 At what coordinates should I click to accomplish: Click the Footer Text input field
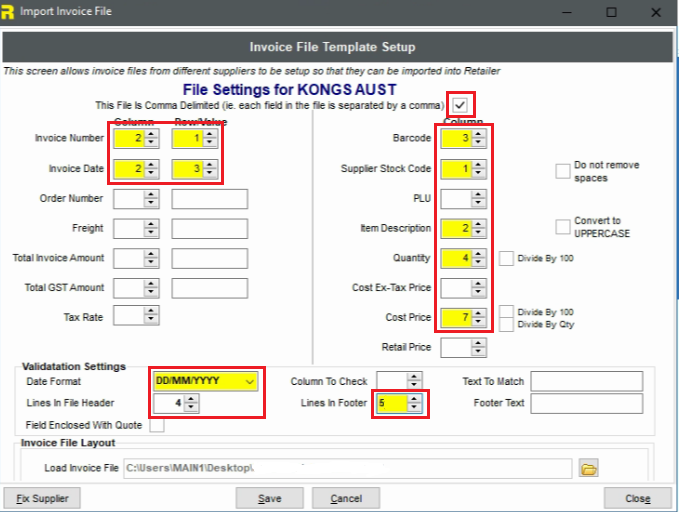coord(586,404)
